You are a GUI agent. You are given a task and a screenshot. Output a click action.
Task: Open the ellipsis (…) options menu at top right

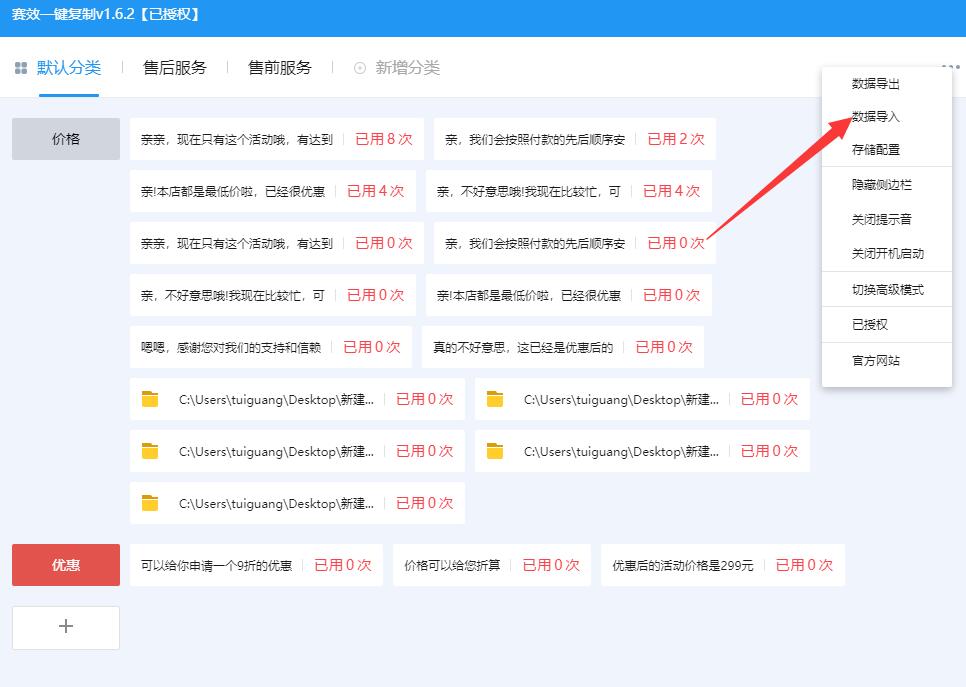953,64
